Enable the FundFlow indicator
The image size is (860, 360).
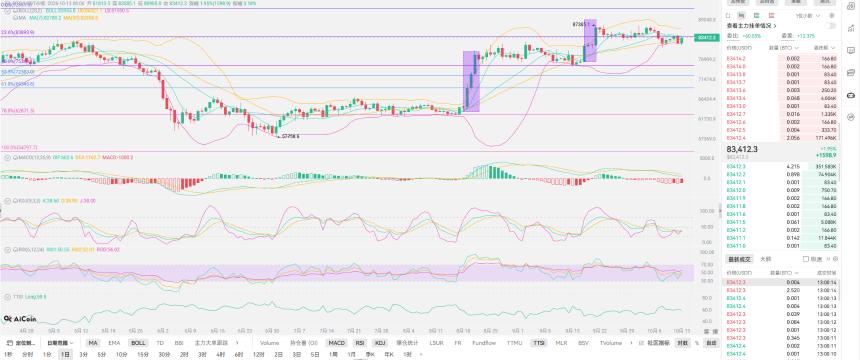[484, 343]
